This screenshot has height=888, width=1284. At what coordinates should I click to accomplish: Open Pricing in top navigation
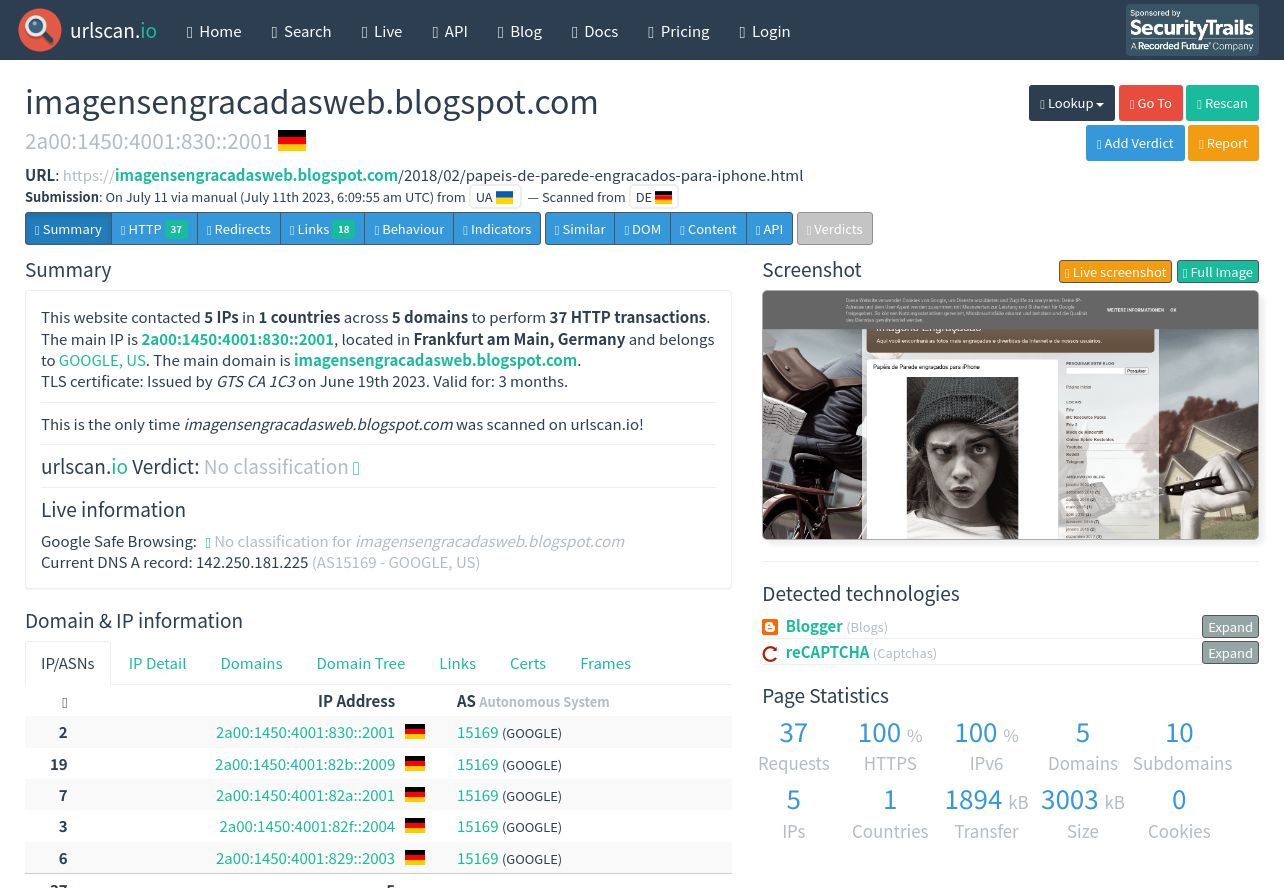pyautogui.click(x=679, y=31)
